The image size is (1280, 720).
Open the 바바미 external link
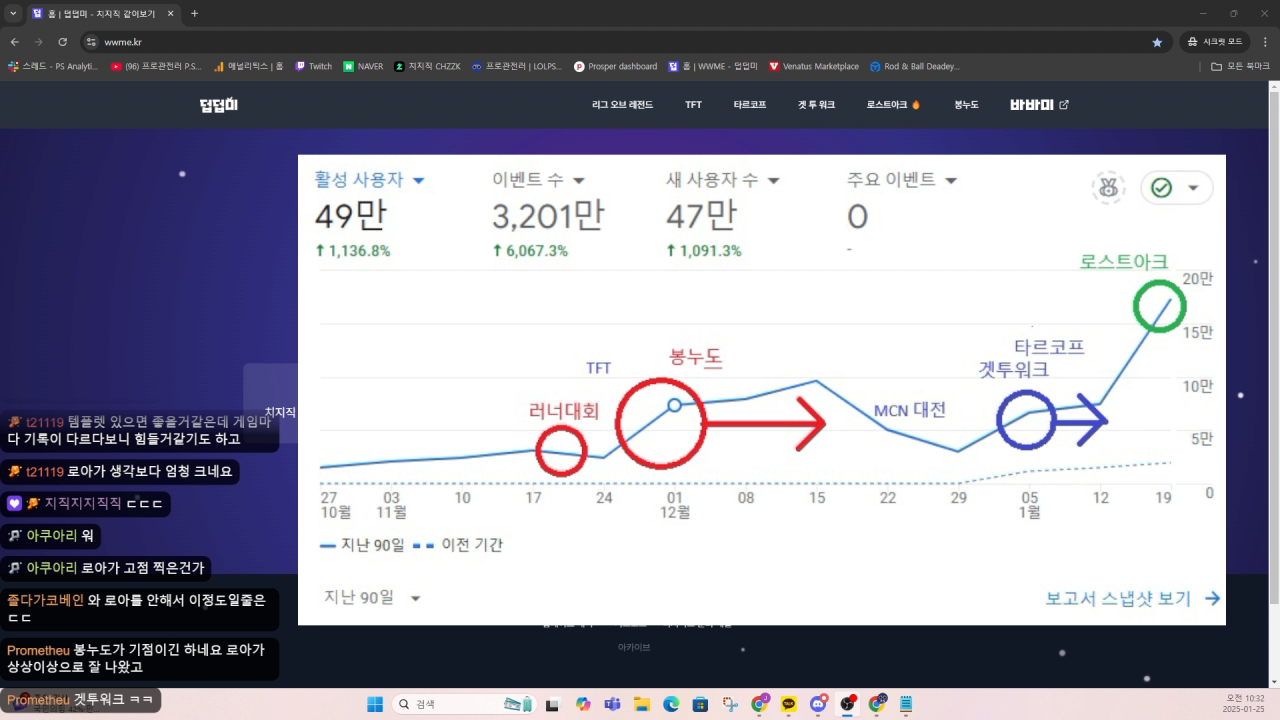tap(1039, 104)
